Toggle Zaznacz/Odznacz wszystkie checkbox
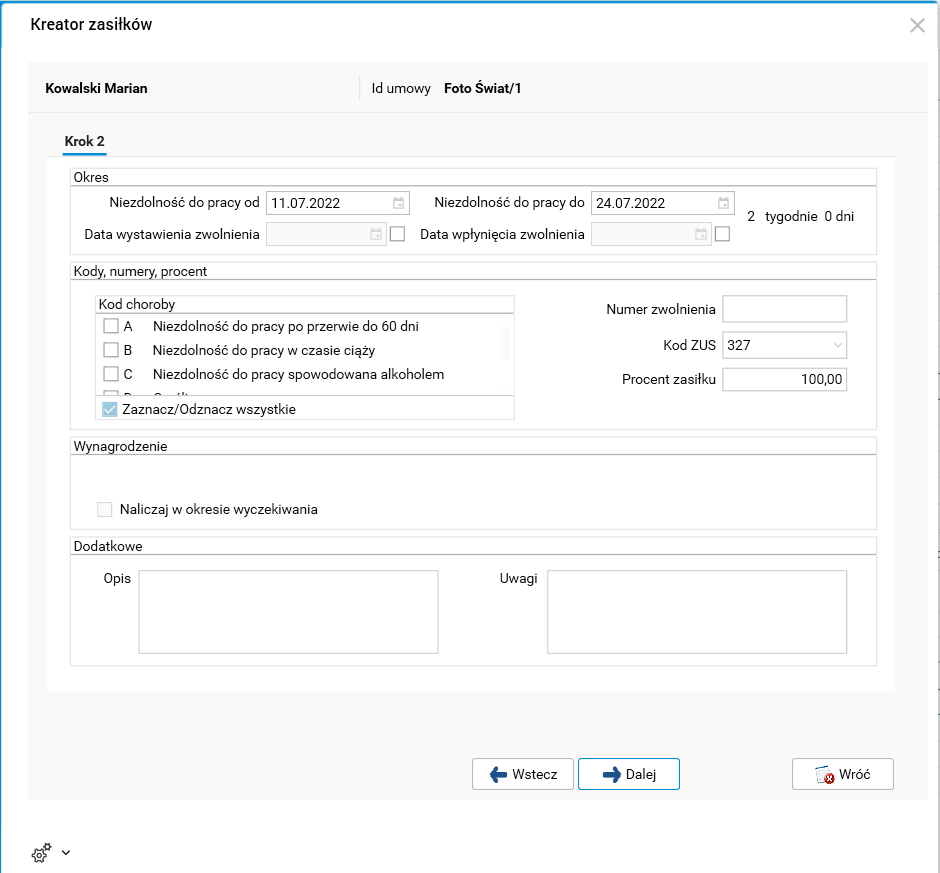This screenshot has width=940, height=873. pyautogui.click(x=111, y=409)
